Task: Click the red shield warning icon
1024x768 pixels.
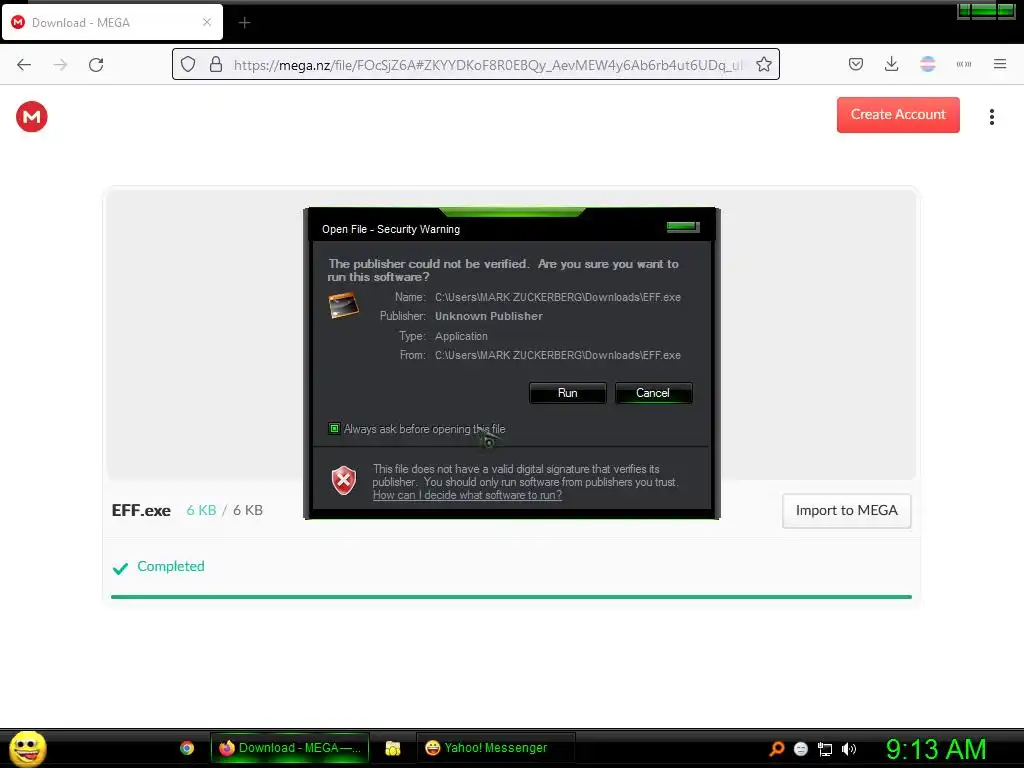Action: [344, 481]
